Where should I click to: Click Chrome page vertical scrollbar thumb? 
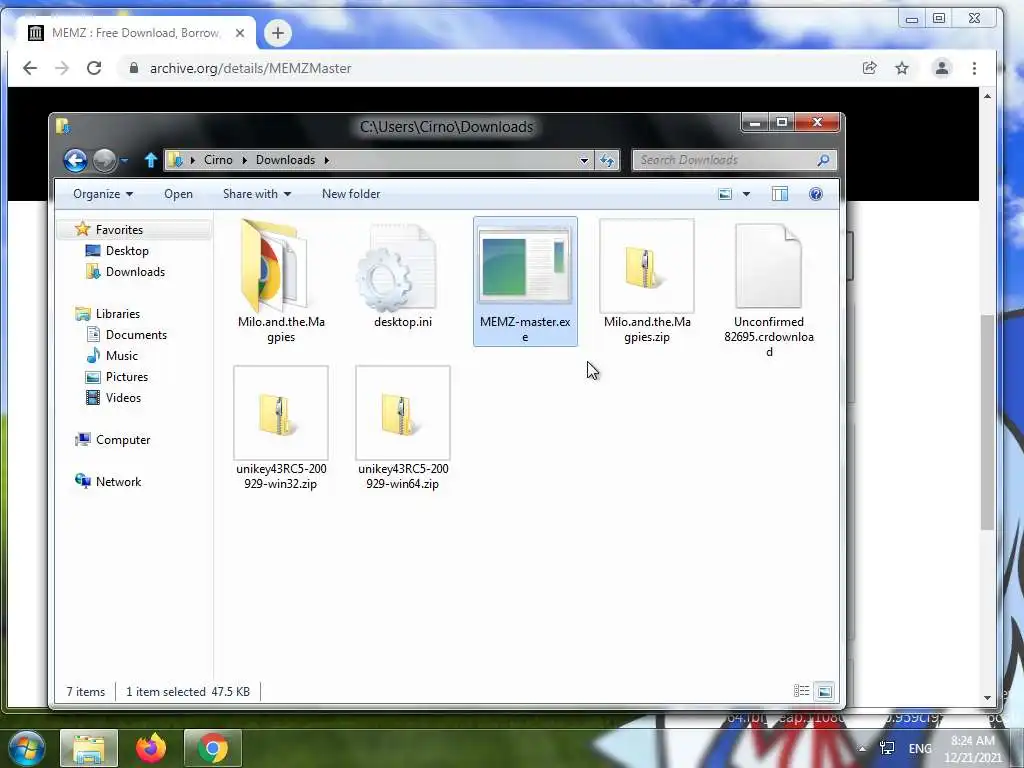(987, 421)
